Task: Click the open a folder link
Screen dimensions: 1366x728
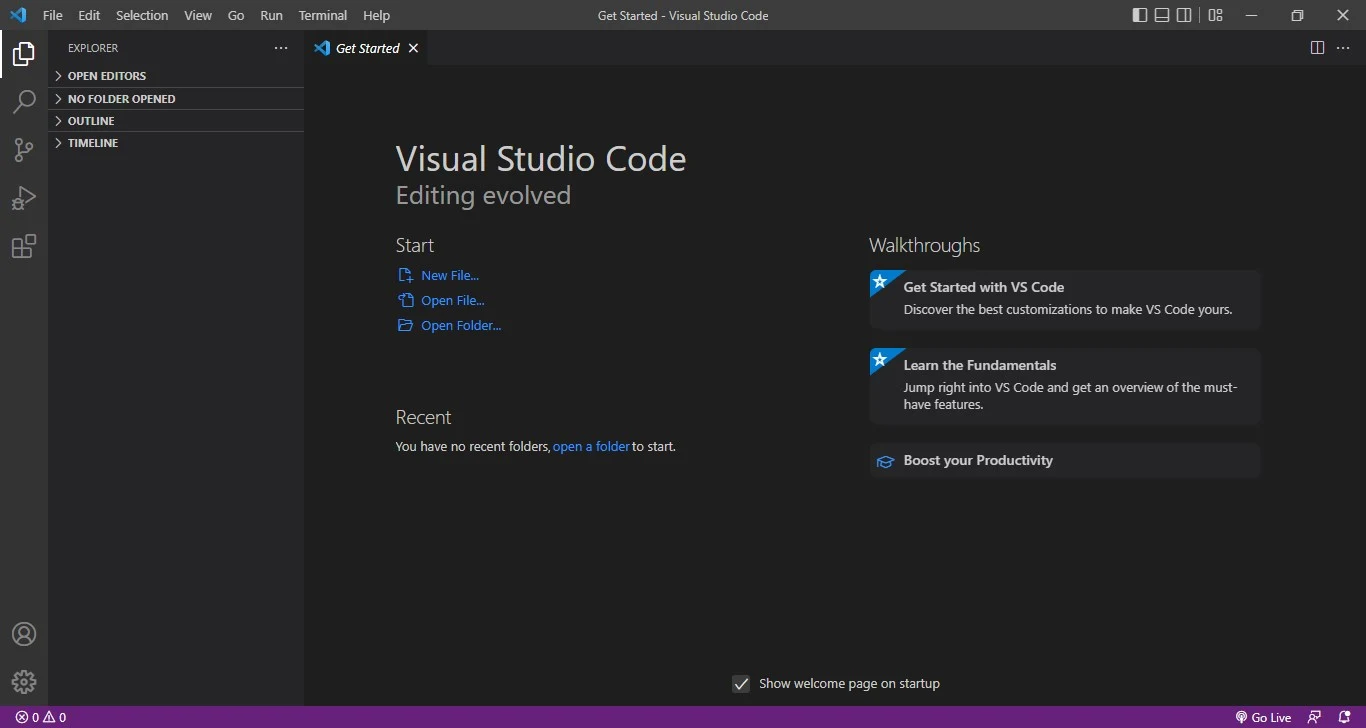Action: pyautogui.click(x=591, y=447)
